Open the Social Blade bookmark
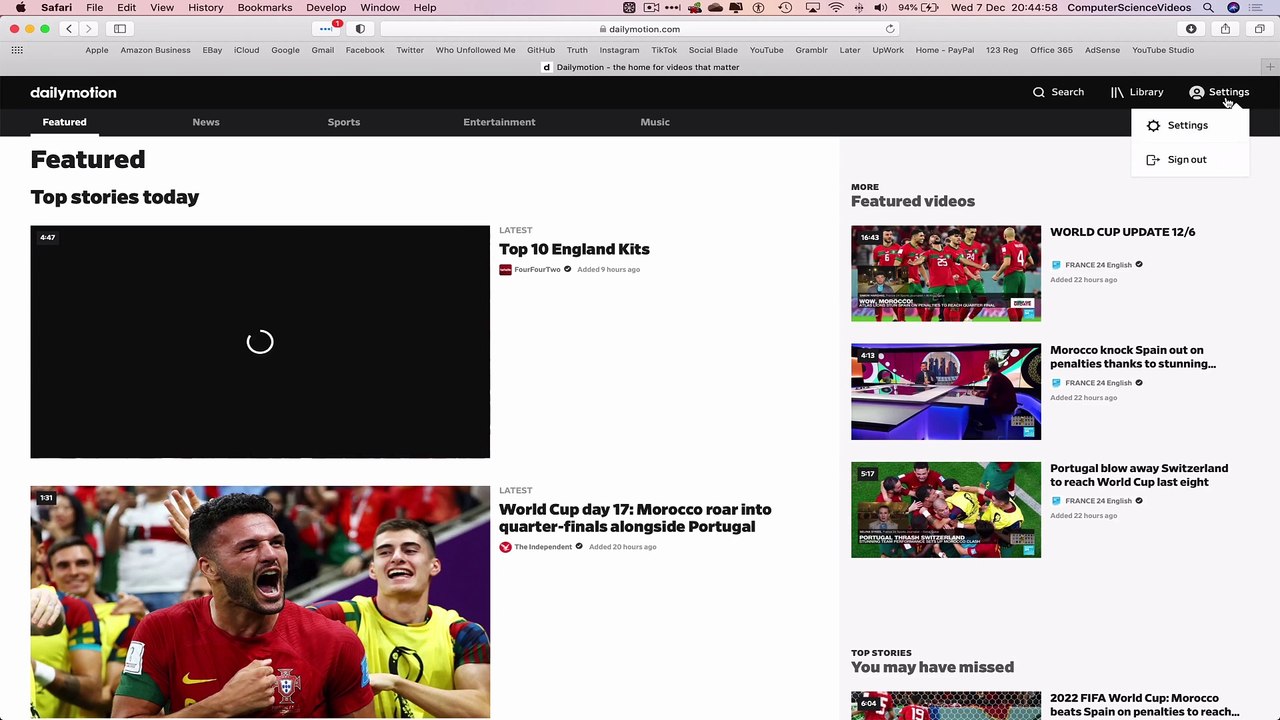This screenshot has height=720, width=1280. [x=713, y=50]
